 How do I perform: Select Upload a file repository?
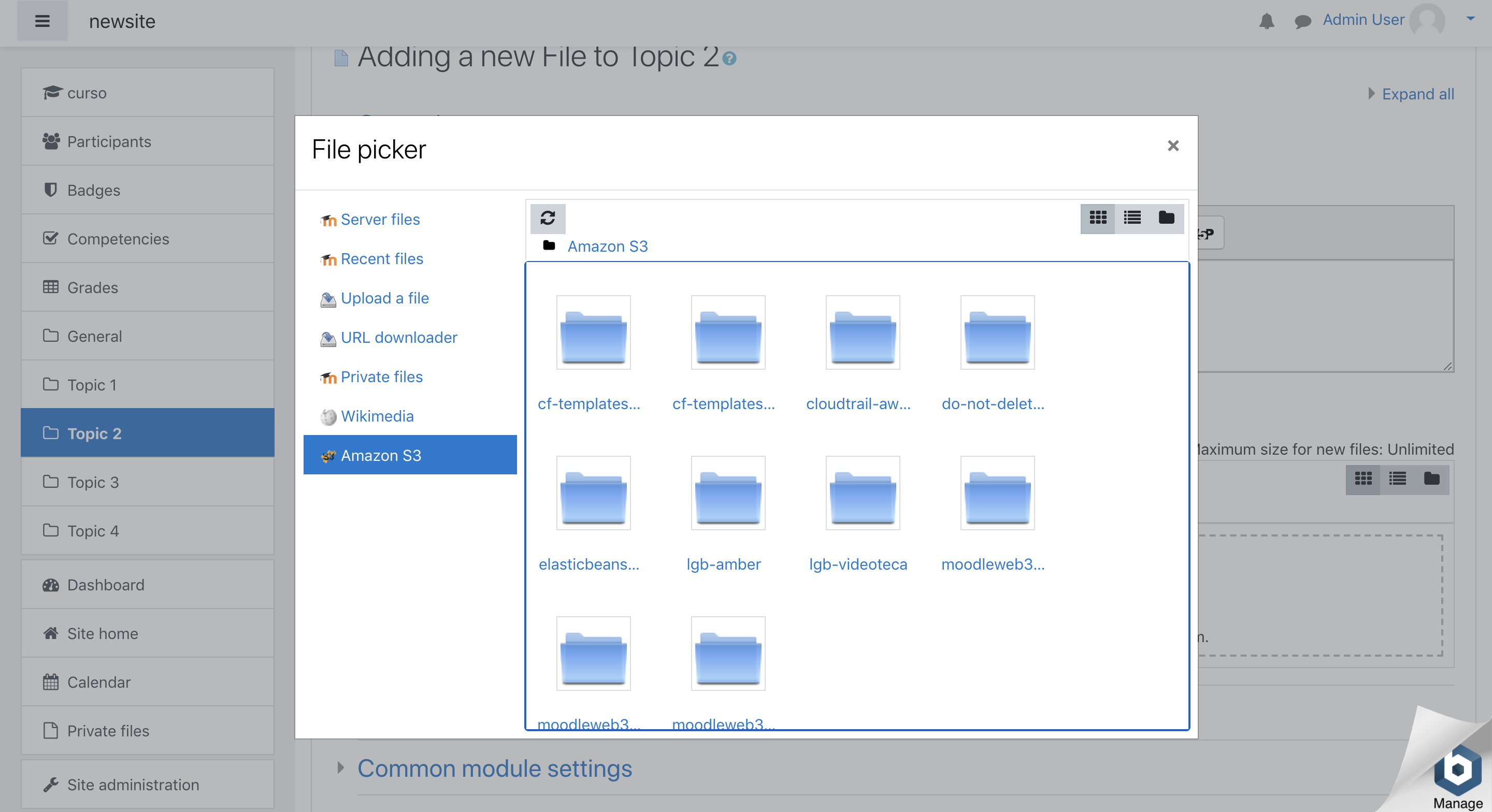click(x=384, y=298)
